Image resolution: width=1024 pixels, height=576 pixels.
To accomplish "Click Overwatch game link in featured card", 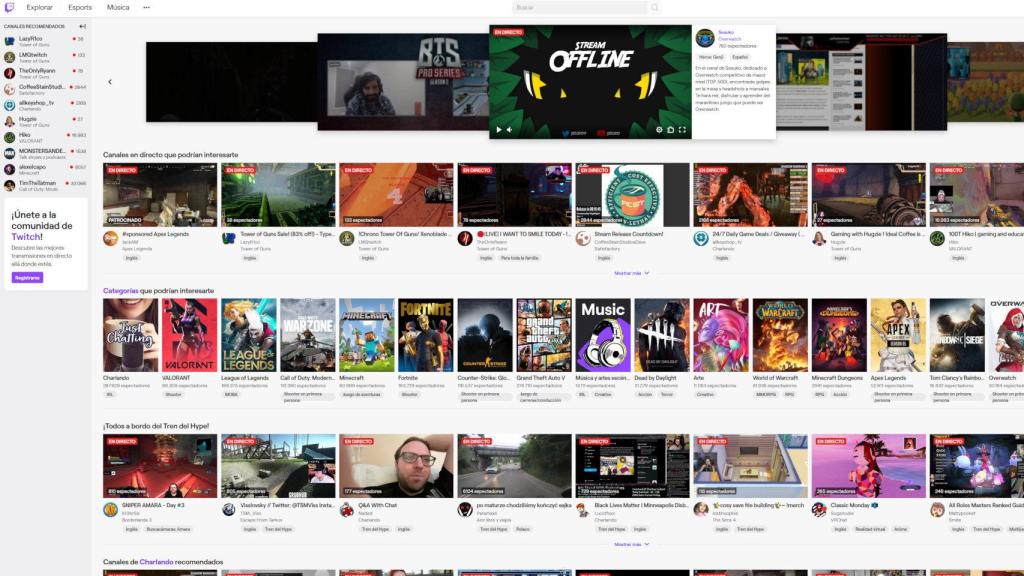I will pos(729,39).
